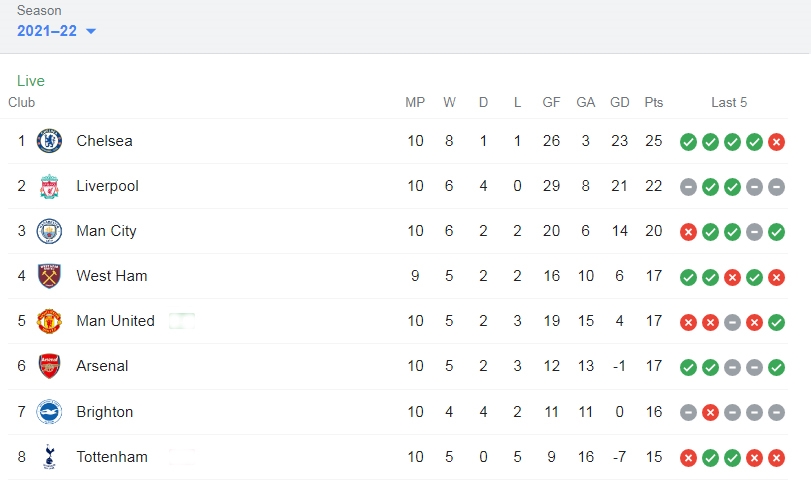This screenshot has height=480, width=811.
Task: Click the West Ham club crest
Action: pyautogui.click(x=49, y=276)
